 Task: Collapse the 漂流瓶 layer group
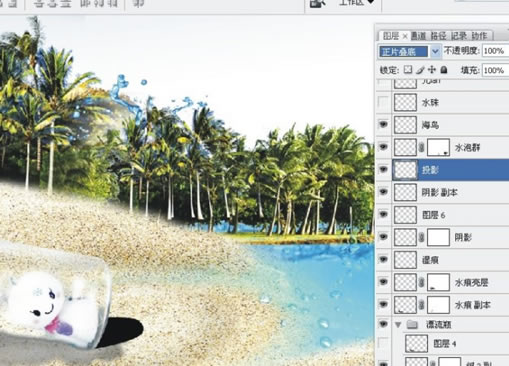398,324
